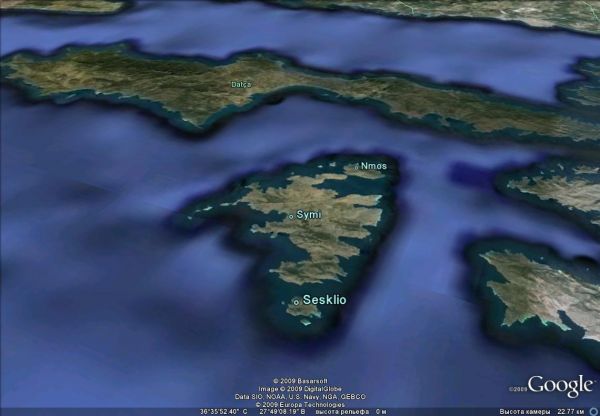
Task: Click the latitude coordinate readout
Action: click(x=226, y=411)
